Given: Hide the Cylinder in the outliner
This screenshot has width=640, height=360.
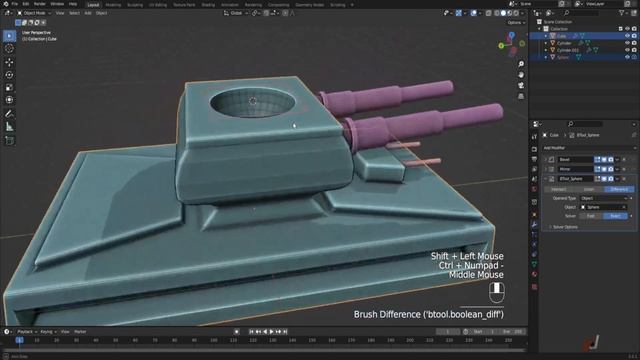Looking at the screenshot, I should pyautogui.click(x=627, y=43).
